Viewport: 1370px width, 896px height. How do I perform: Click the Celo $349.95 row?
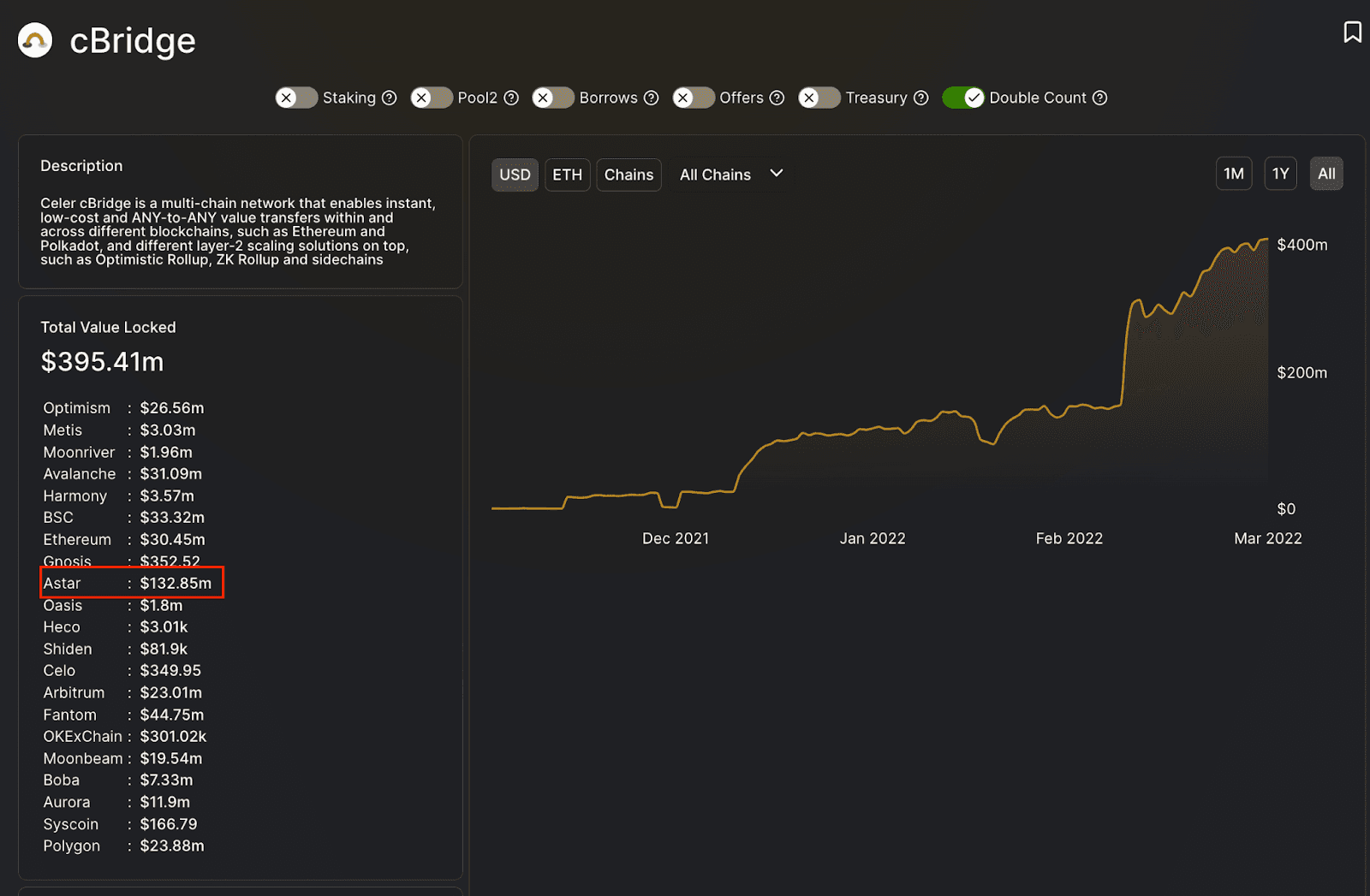point(122,671)
